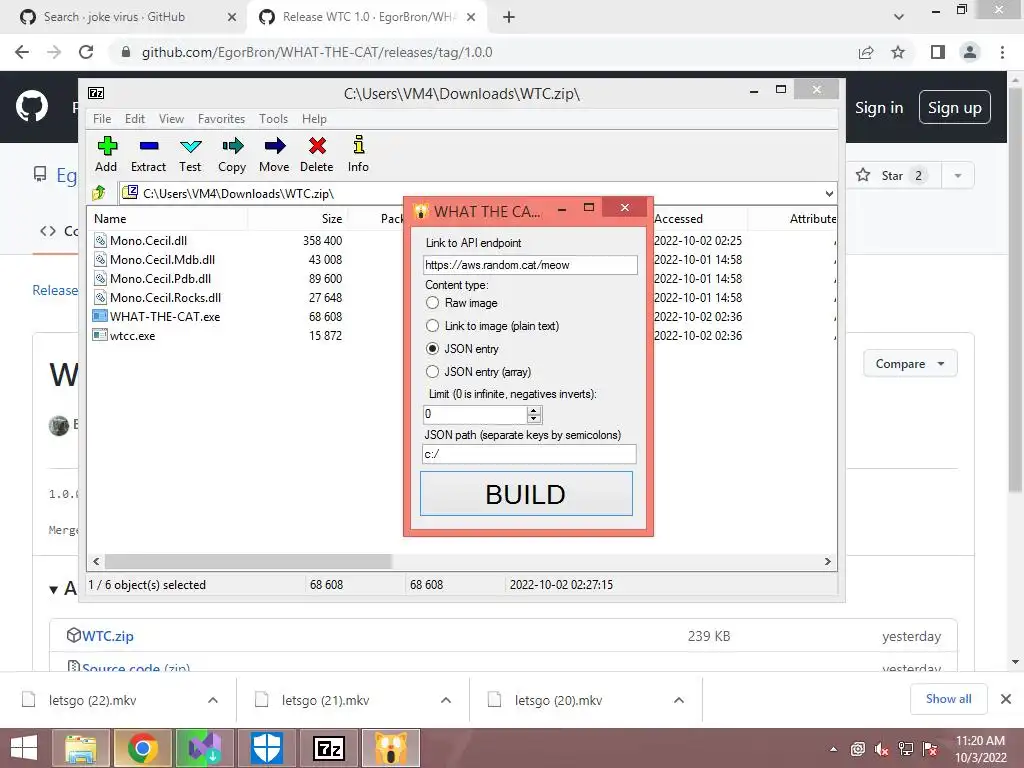Viewport: 1024px width, 768px height.
Task: Click the 7-Zip horizontal scrollbar thumb
Action: 248,562
